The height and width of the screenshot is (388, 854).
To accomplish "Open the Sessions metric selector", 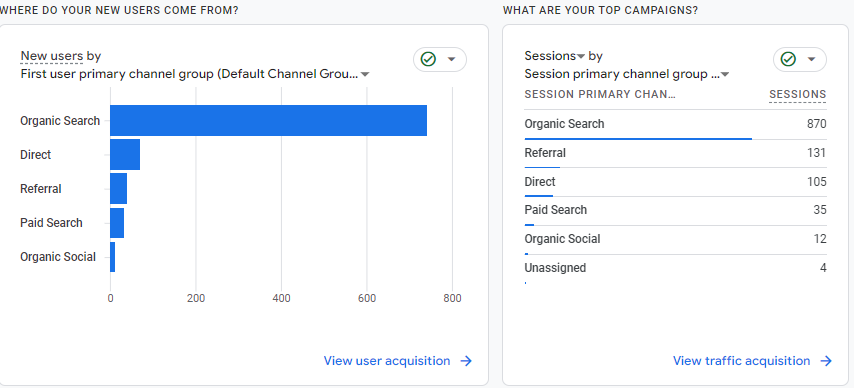I will click(554, 56).
